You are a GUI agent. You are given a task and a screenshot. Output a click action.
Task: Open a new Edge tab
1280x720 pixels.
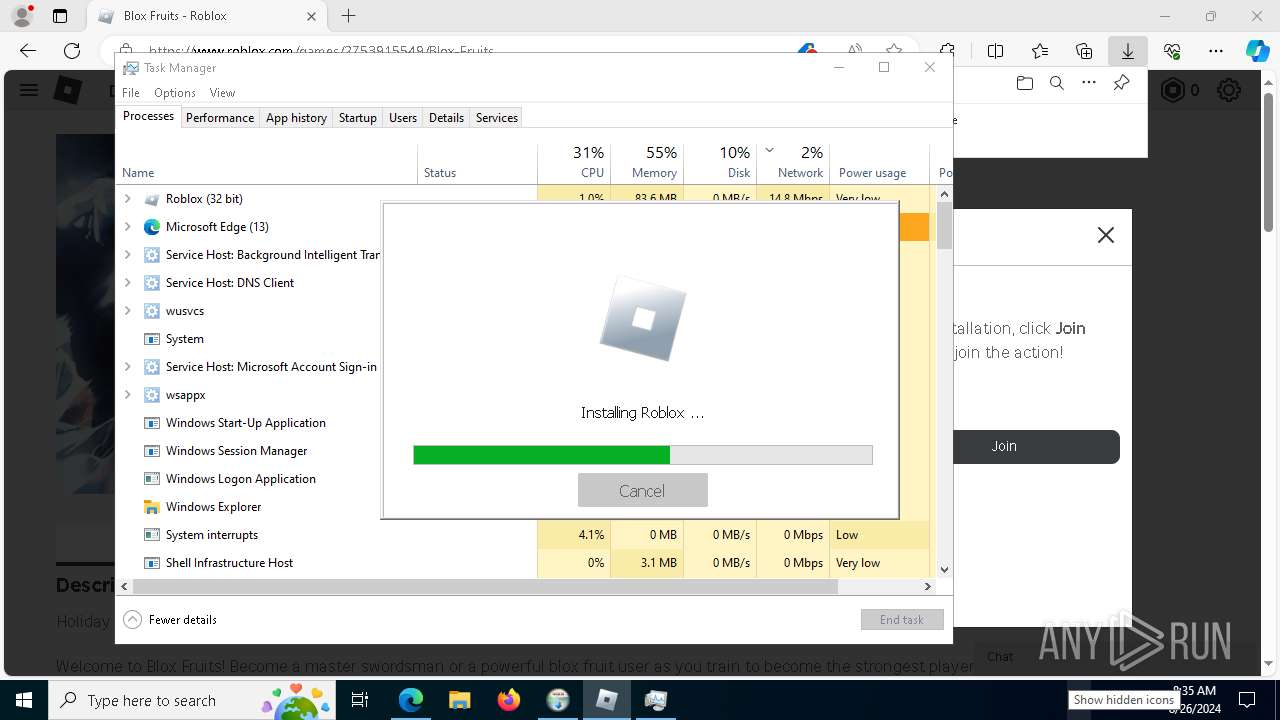point(348,16)
